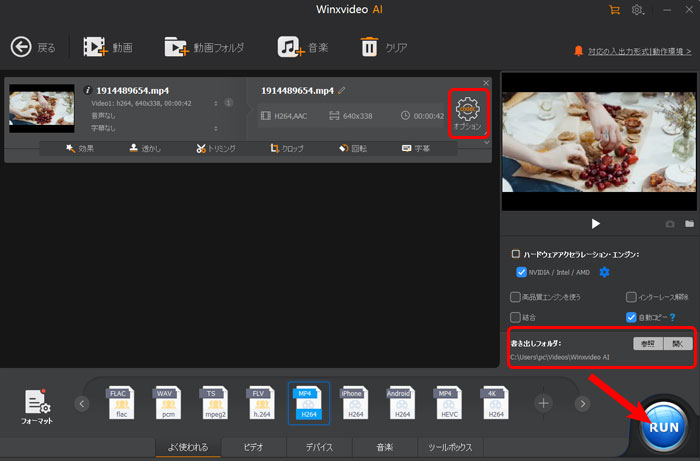
Task: Switch to the よく使われる tab
Action: [x=188, y=447]
